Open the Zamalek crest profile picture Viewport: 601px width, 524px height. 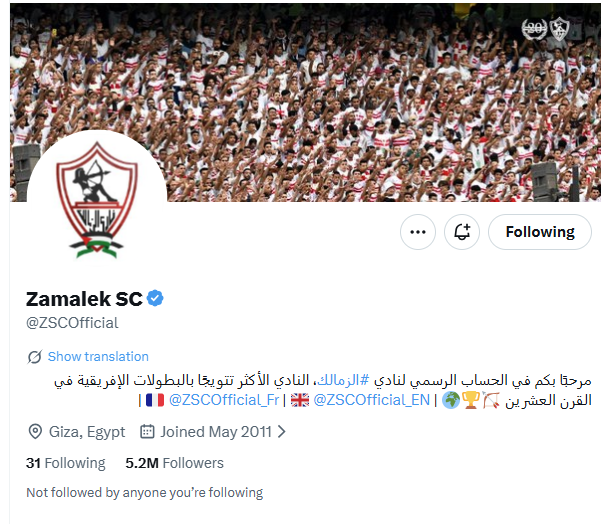pyautogui.click(x=97, y=200)
